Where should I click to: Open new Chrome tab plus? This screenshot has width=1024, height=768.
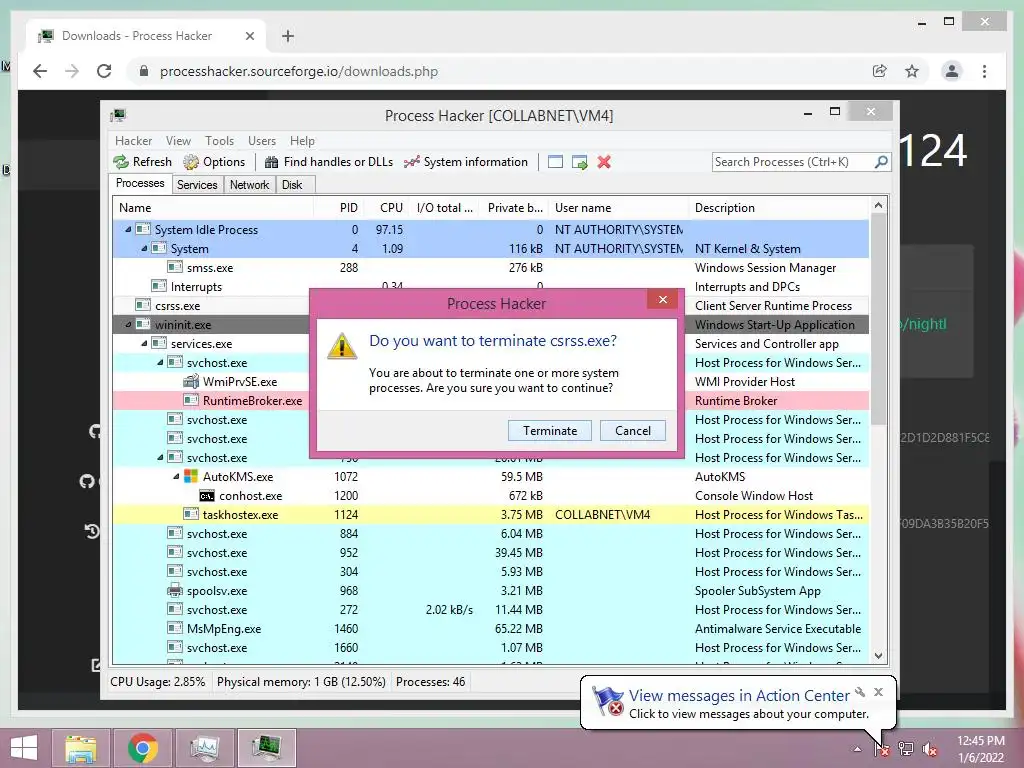pyautogui.click(x=288, y=36)
